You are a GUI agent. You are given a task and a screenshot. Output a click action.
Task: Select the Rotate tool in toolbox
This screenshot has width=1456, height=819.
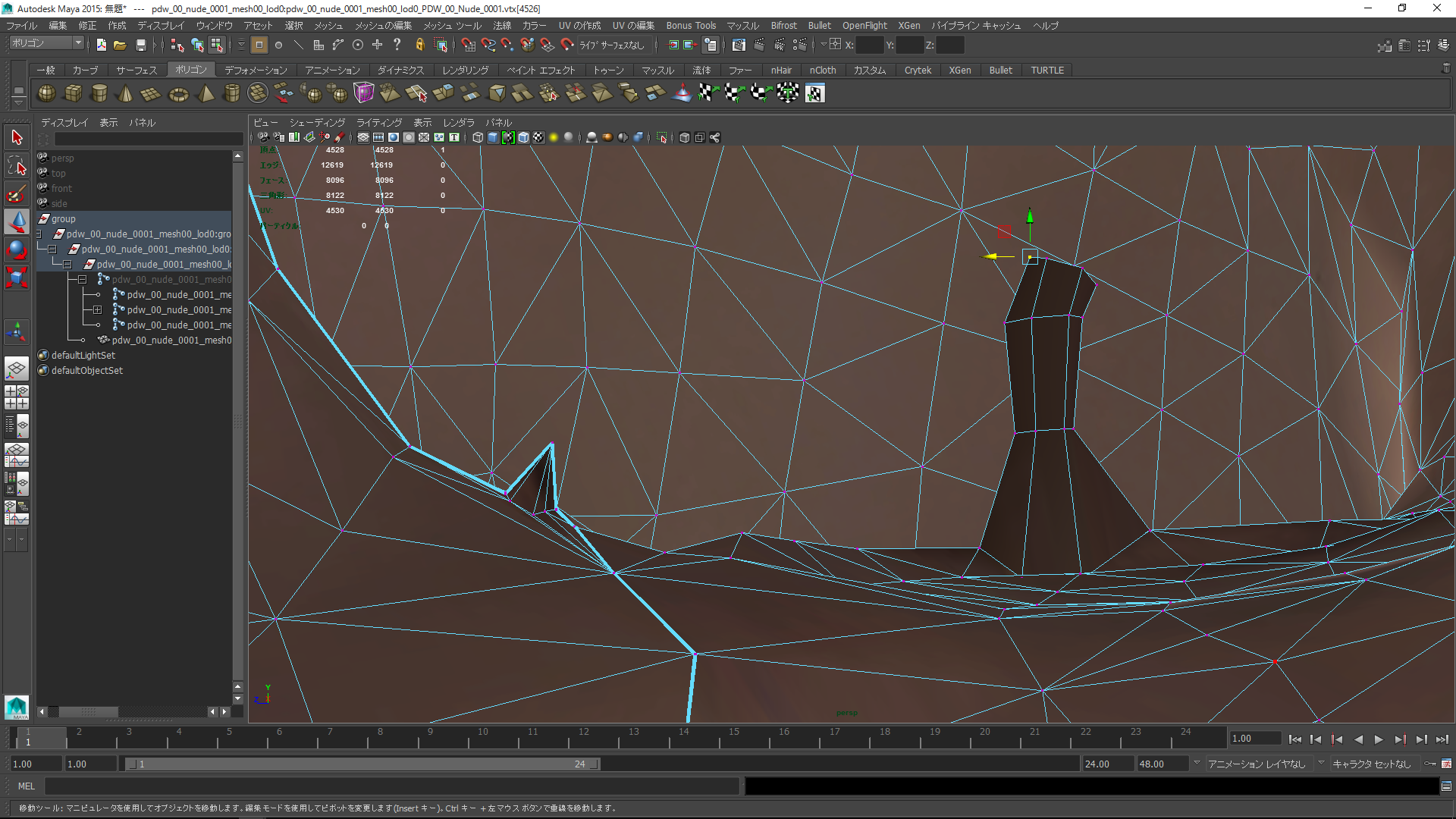(x=17, y=249)
